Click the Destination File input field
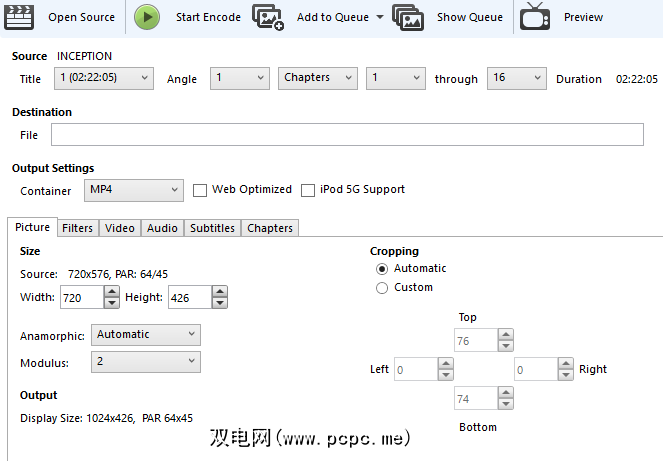Viewport: 663px width, 461px height. tap(347, 135)
